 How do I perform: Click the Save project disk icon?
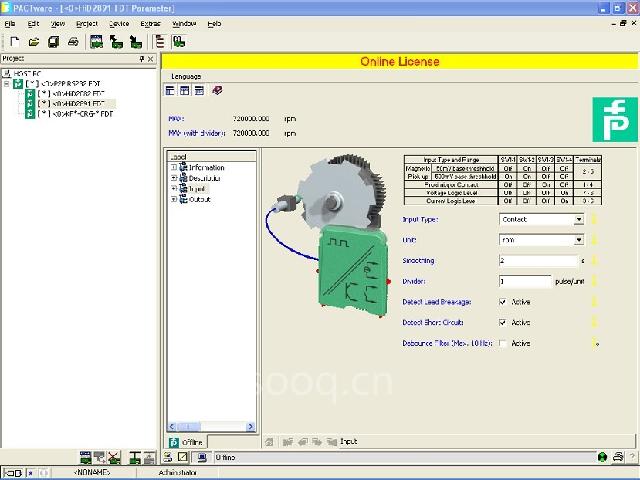tap(53, 42)
